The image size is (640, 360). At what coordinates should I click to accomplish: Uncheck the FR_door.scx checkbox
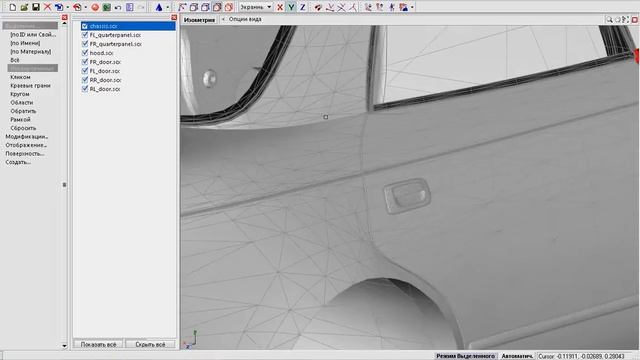pos(85,62)
